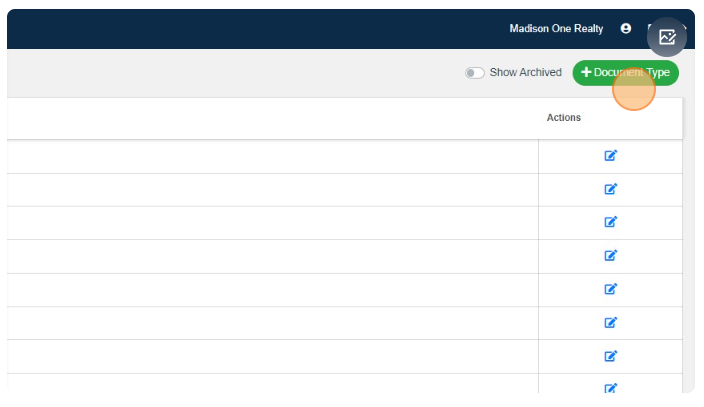Click the edit icon in the third row
This screenshot has width=704, height=407.
[611, 222]
